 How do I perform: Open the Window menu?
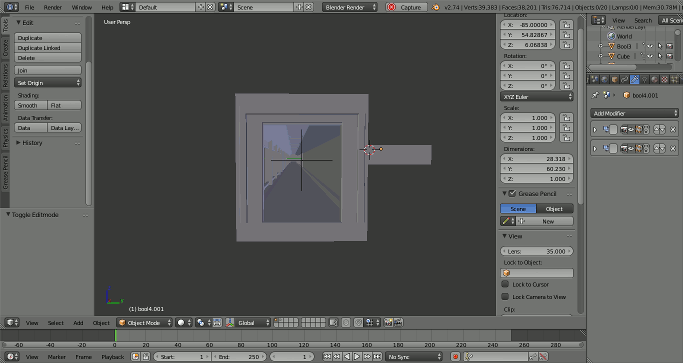[81, 7]
